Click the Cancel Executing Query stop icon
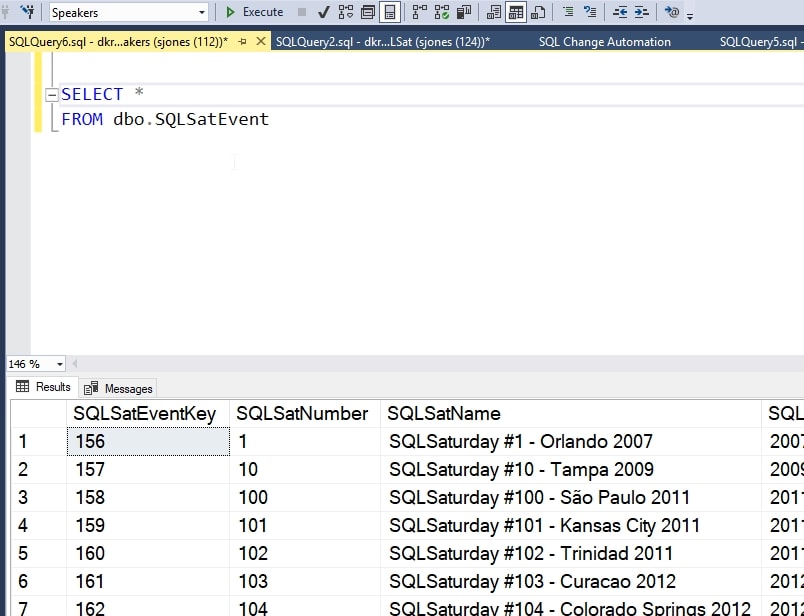This screenshot has height=616, width=804. coord(302,12)
